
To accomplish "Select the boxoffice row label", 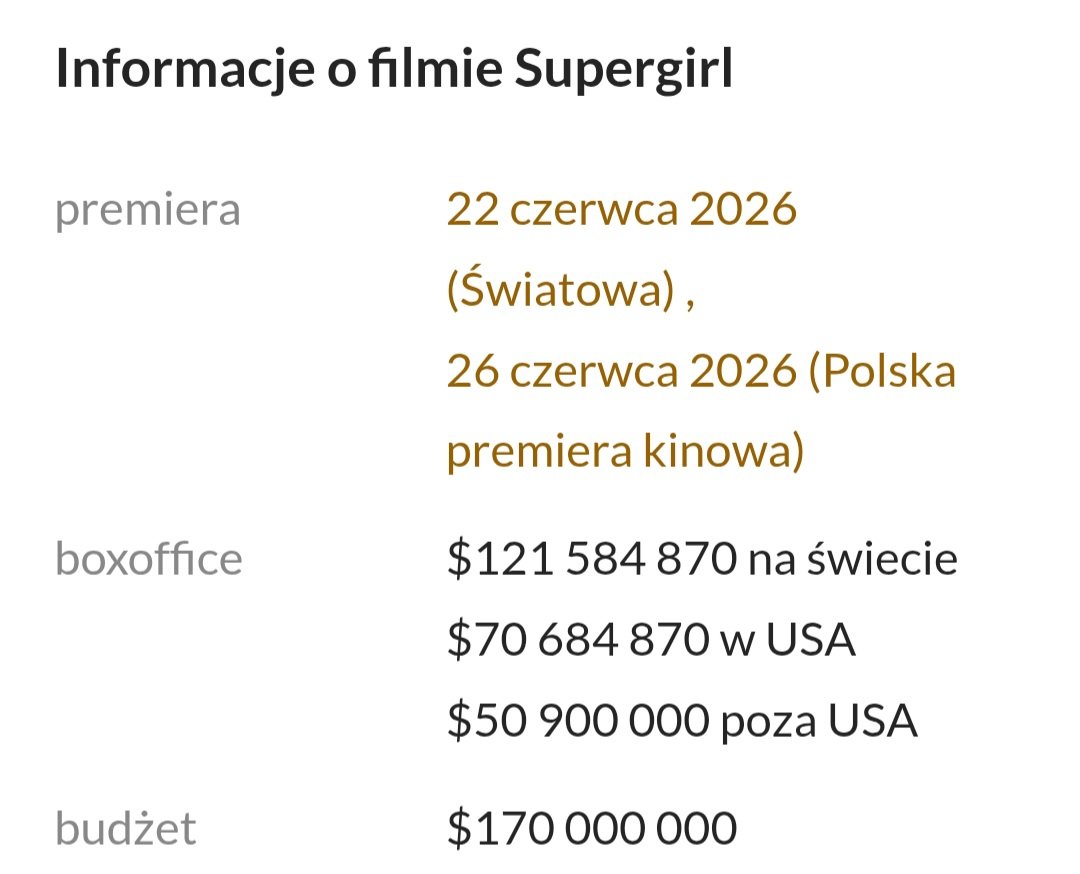I will click(149, 559).
